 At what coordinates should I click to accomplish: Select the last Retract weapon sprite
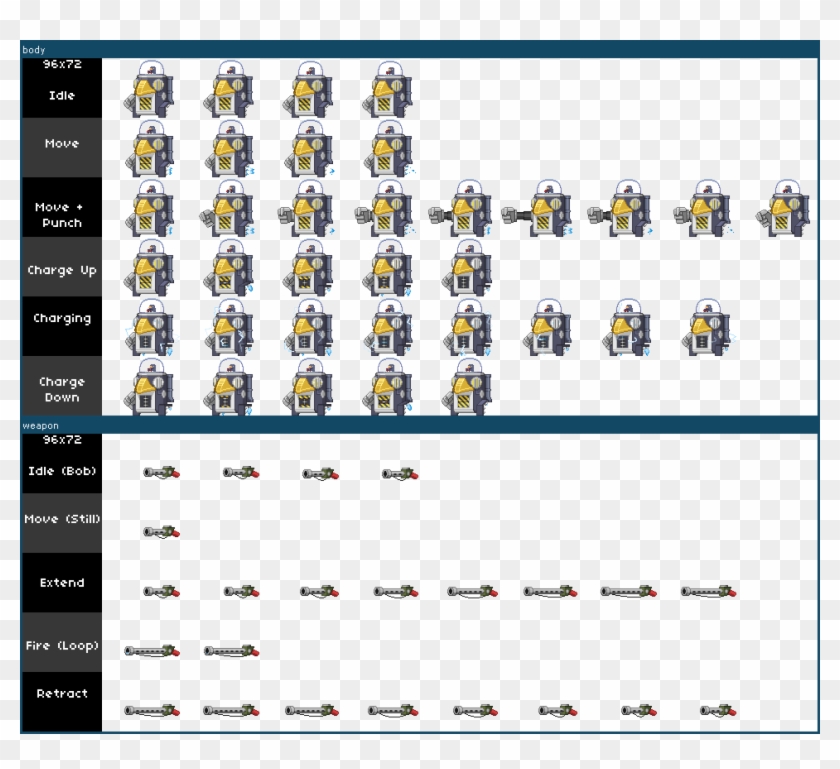coord(719,710)
